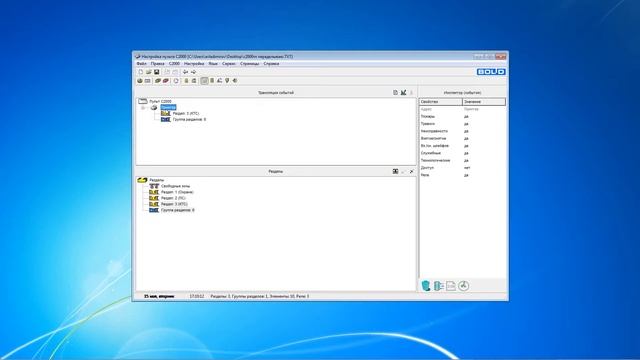Click the shield-shaped icon in second toolbar
This screenshot has width=640, height=360.
click(227, 81)
